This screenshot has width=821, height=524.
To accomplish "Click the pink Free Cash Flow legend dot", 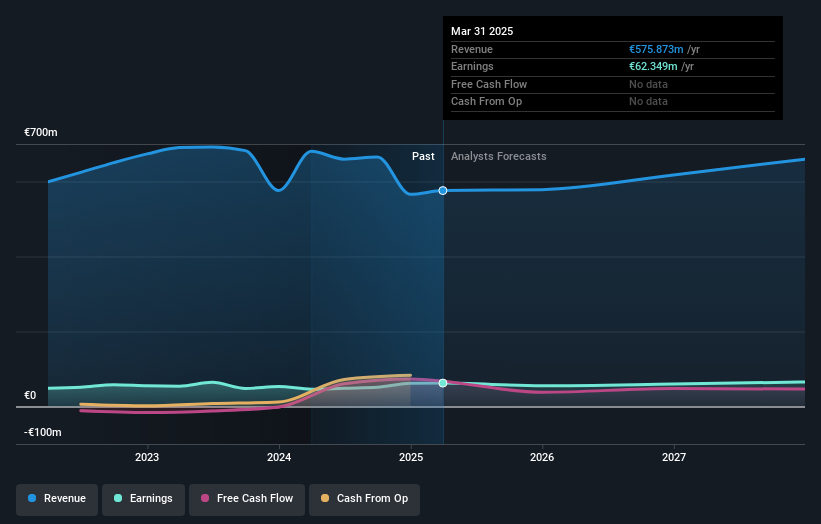I will click(x=205, y=498).
